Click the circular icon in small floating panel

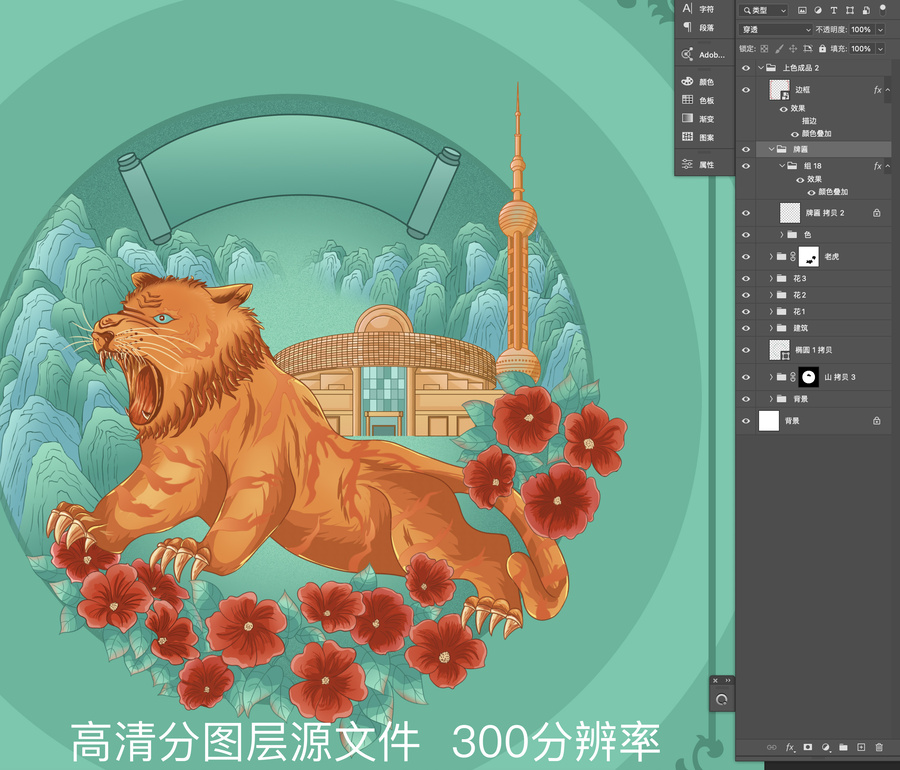click(721, 699)
